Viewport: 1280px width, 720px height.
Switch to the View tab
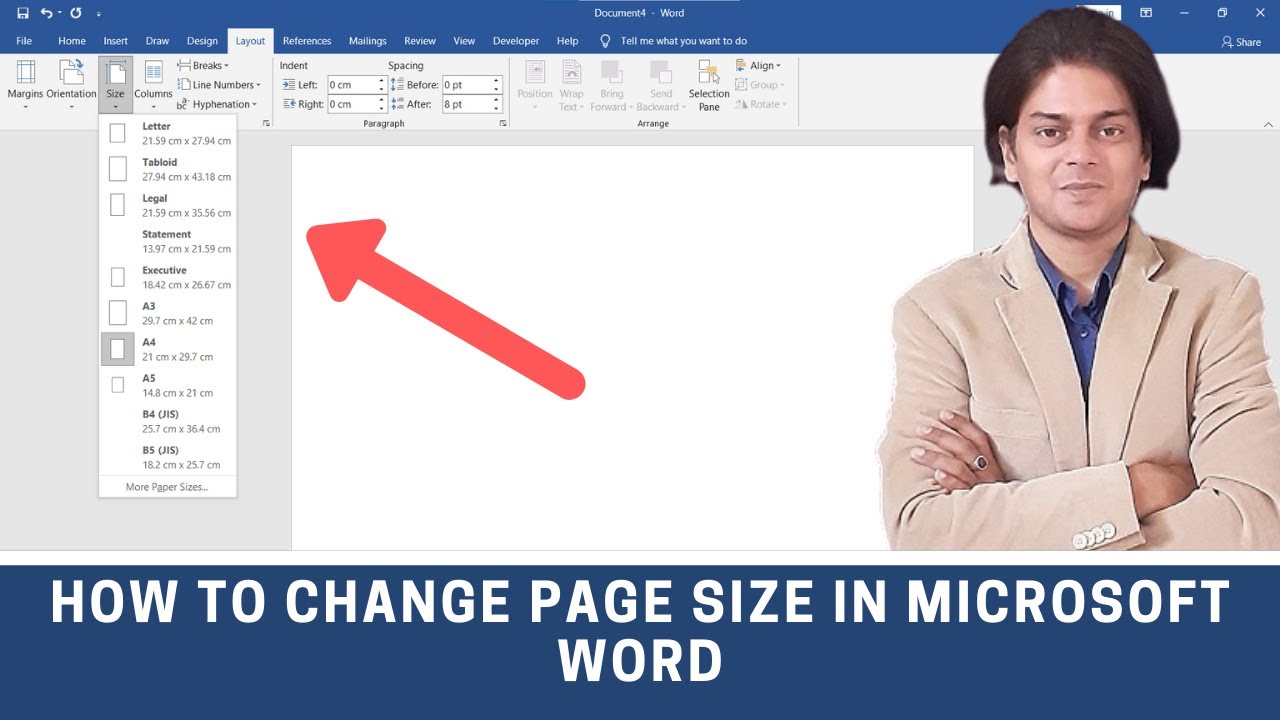(x=464, y=41)
